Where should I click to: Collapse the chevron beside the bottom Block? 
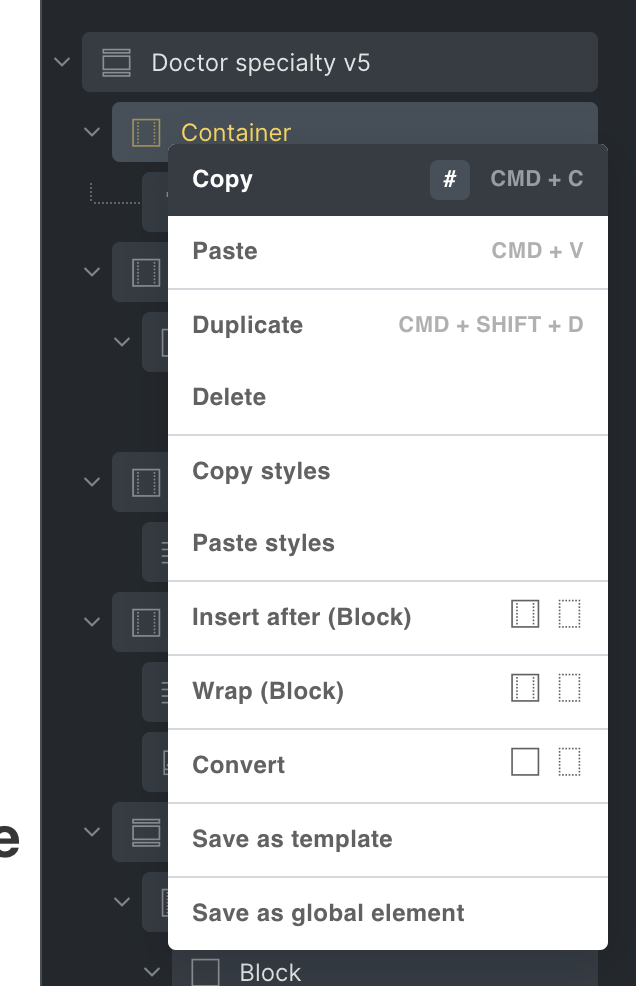pos(152,972)
